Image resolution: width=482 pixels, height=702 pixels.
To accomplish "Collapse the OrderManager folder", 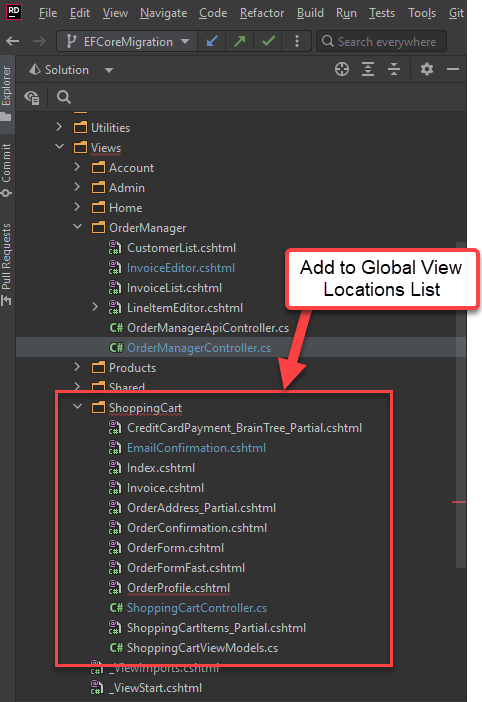I will (x=77, y=227).
